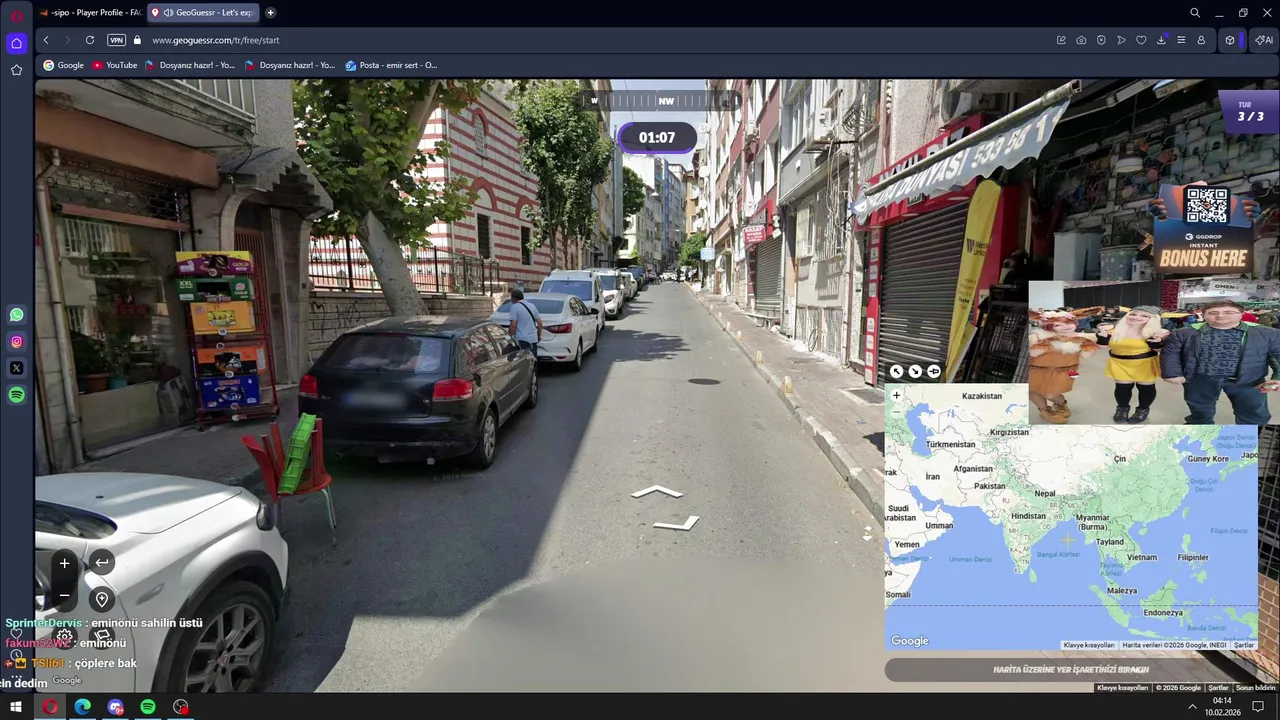Open the YouTube bookmark
The height and width of the screenshot is (720, 1280).
[x=114, y=65]
